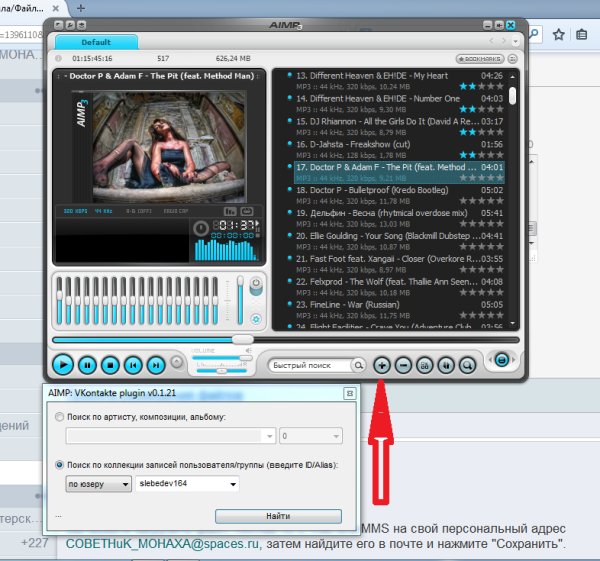Open the AIMP main menu icon in title bar
Screen dimensions: 600x561
[x=59, y=25]
